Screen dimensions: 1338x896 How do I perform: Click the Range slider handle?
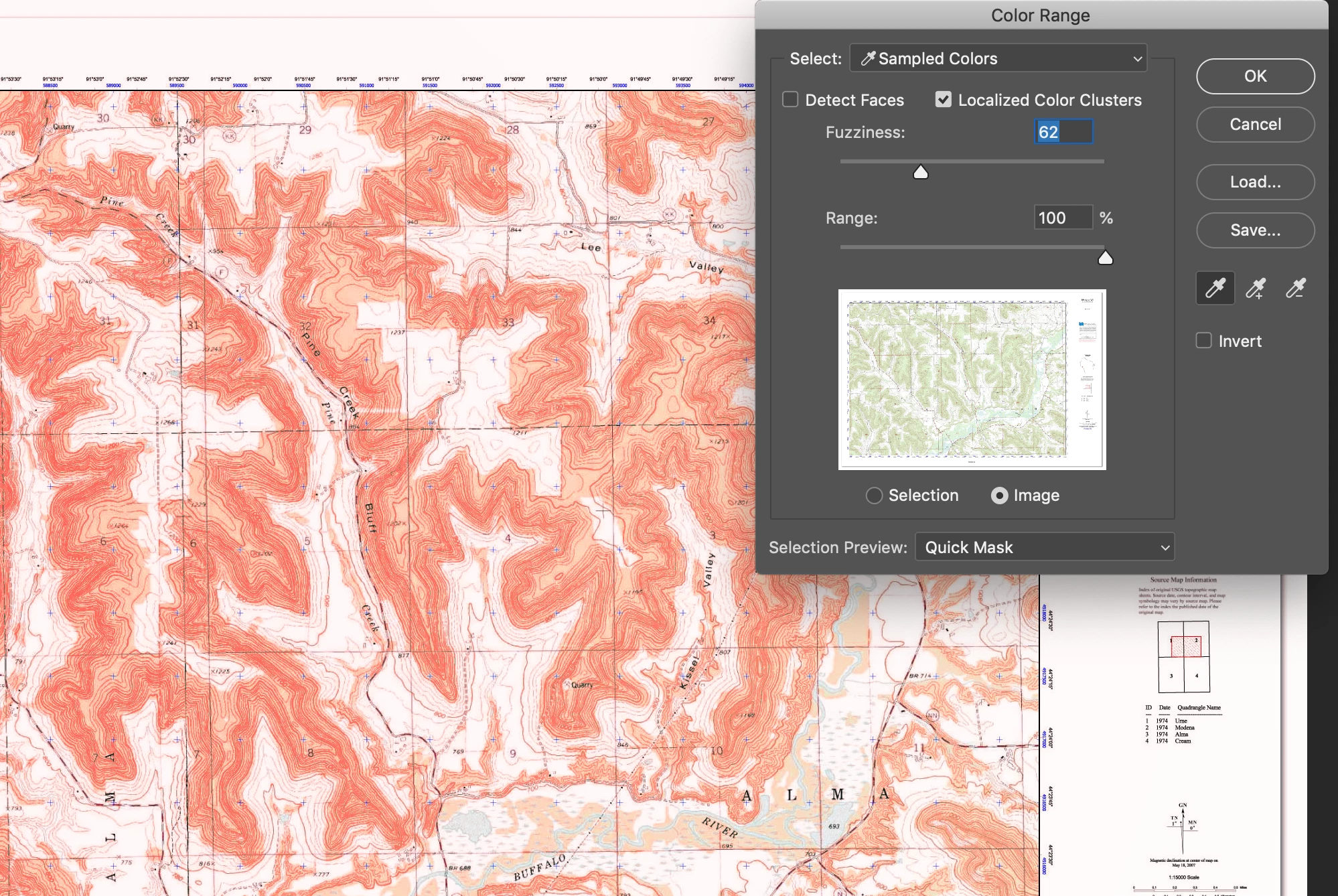[1106, 258]
